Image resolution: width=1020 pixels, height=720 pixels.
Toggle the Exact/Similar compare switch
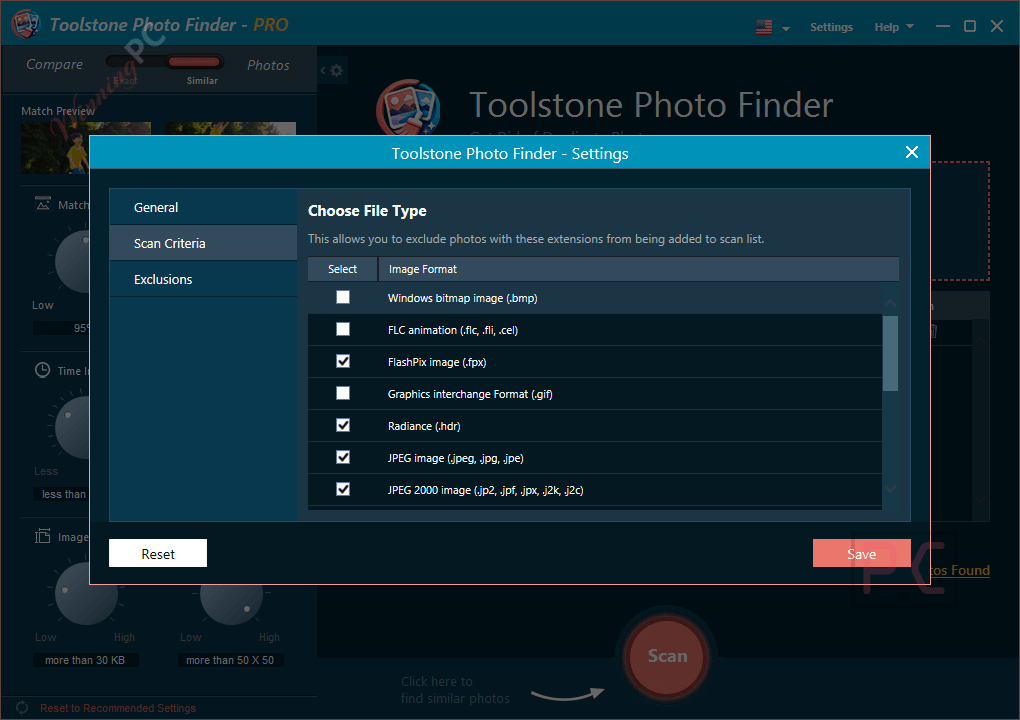[165, 62]
